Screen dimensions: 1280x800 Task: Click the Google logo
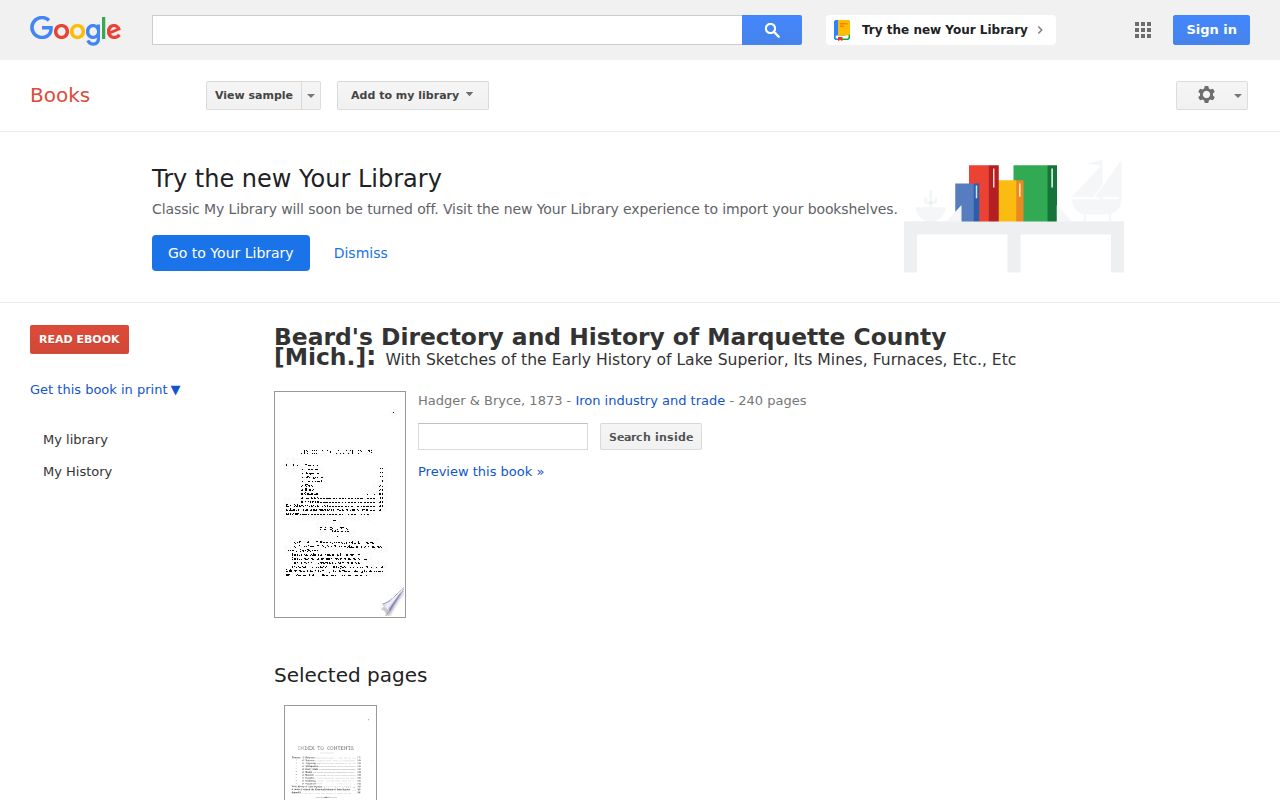[75, 30]
